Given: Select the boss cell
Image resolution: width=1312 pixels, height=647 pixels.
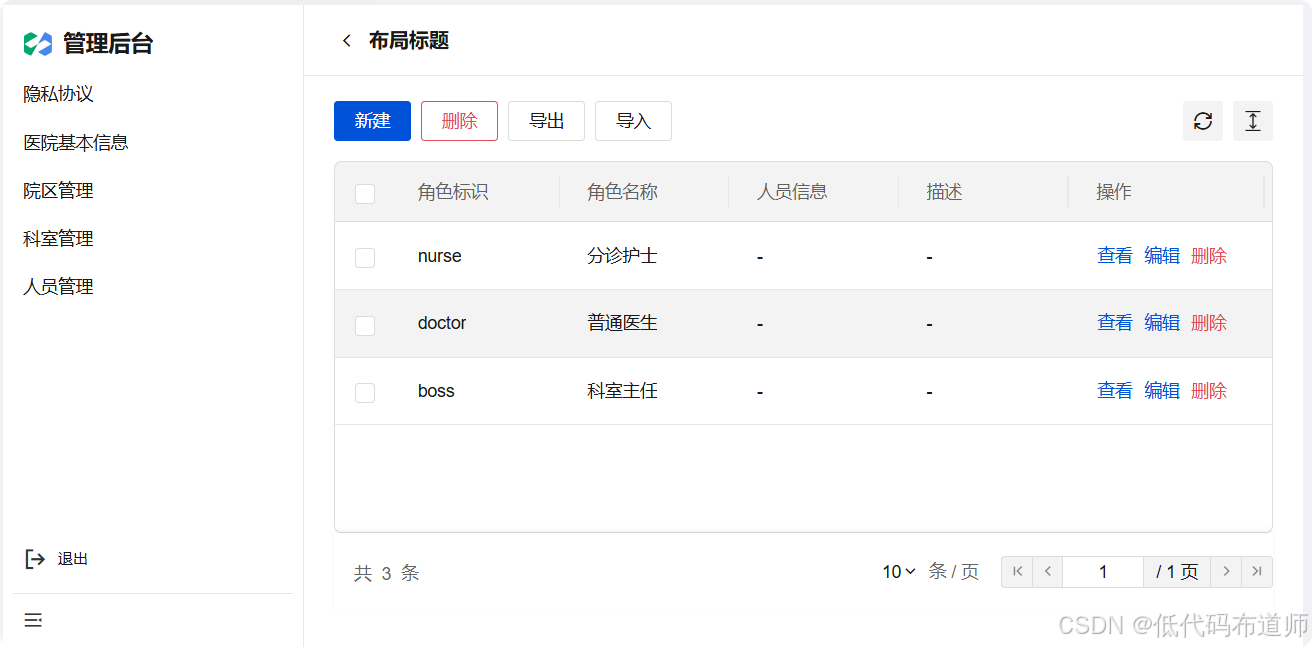Looking at the screenshot, I should coord(436,391).
